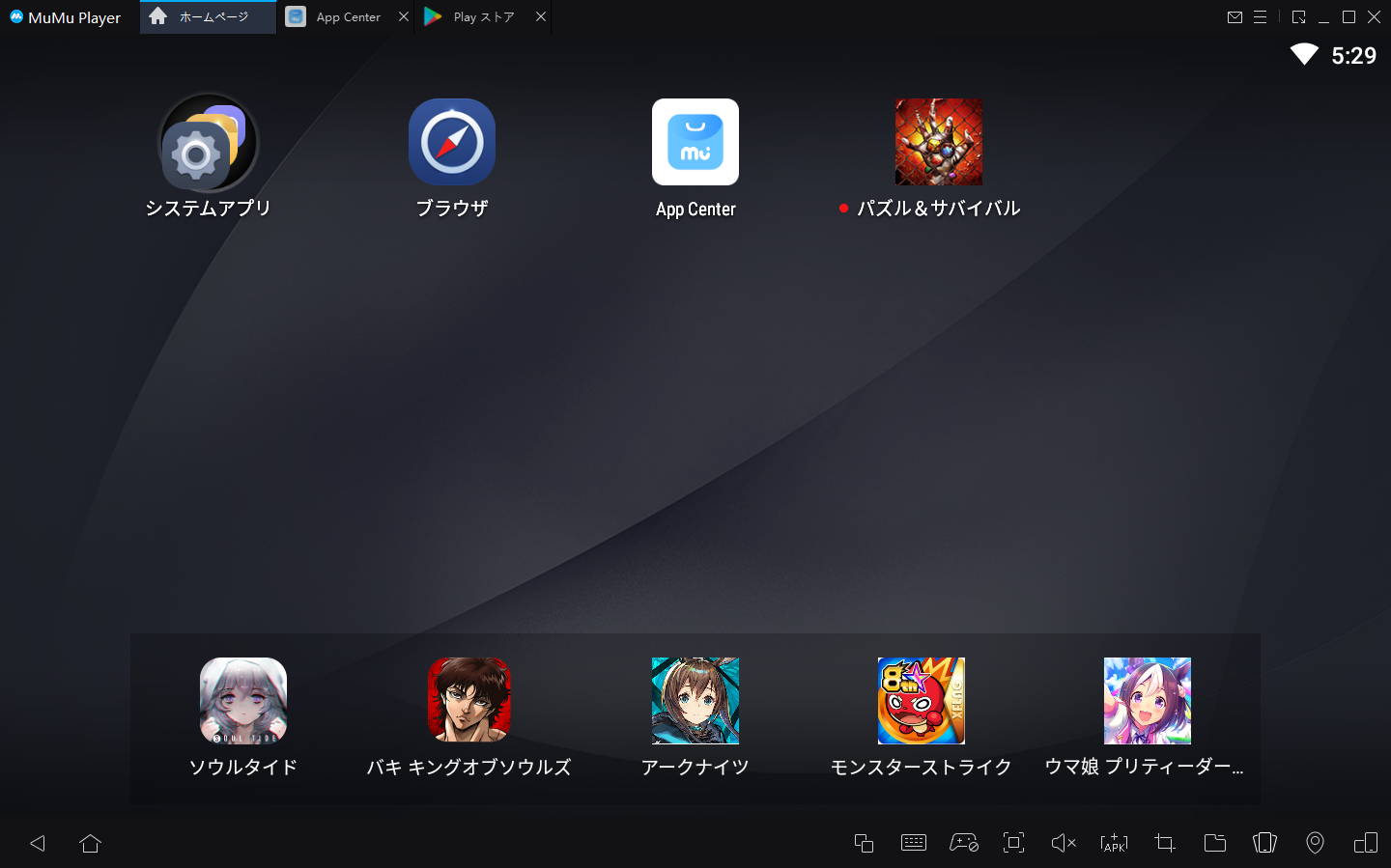Toggle the muted speaker volume icon

[1064, 843]
